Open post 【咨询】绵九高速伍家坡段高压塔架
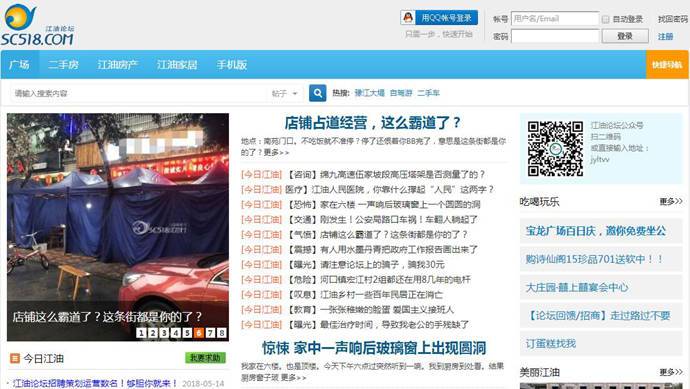 point(386,174)
